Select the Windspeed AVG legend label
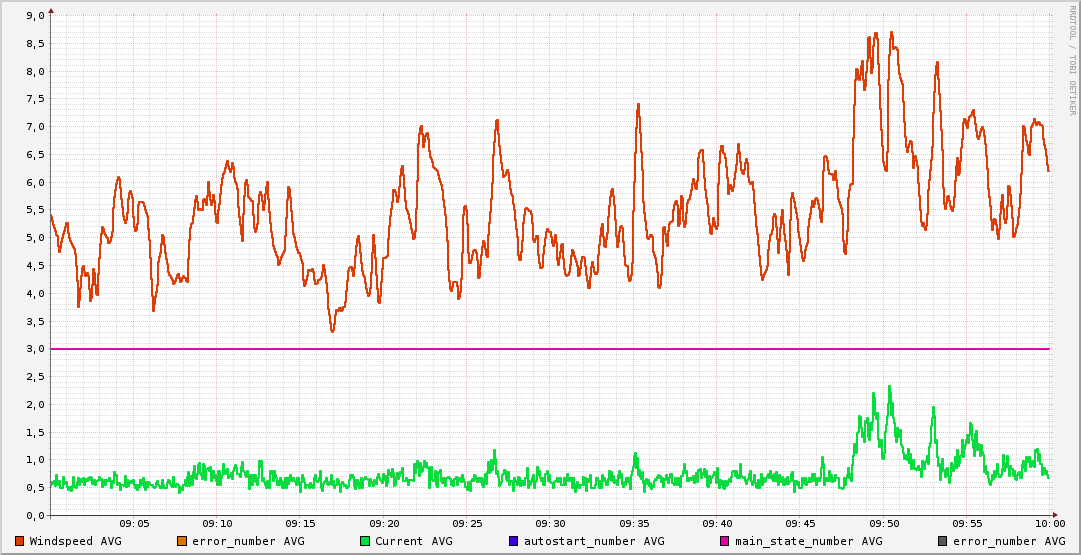This screenshot has width=1081, height=555. (x=75, y=541)
